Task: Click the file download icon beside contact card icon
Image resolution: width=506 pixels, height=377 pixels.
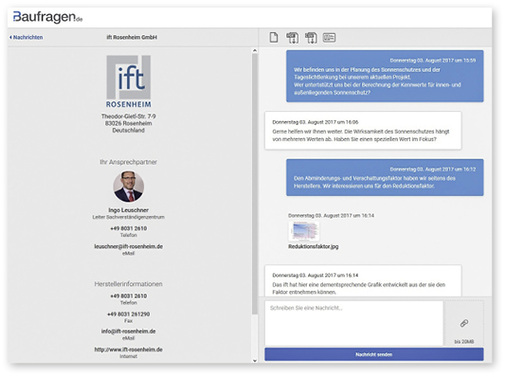Action: (x=311, y=37)
